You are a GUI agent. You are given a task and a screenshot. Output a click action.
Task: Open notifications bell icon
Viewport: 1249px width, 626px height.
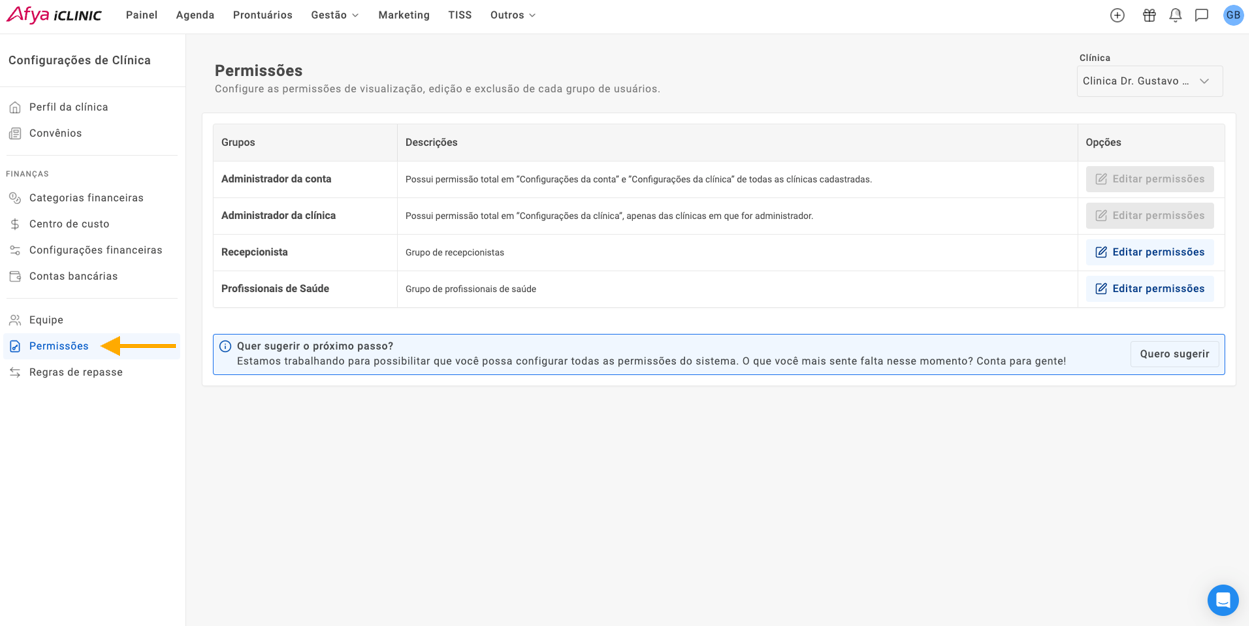(1175, 15)
